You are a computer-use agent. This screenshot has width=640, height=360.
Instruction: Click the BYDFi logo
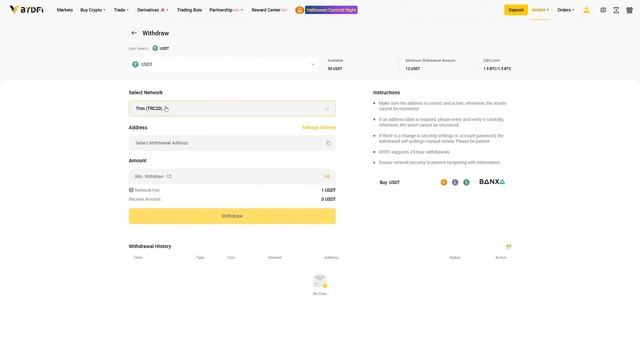coord(27,10)
